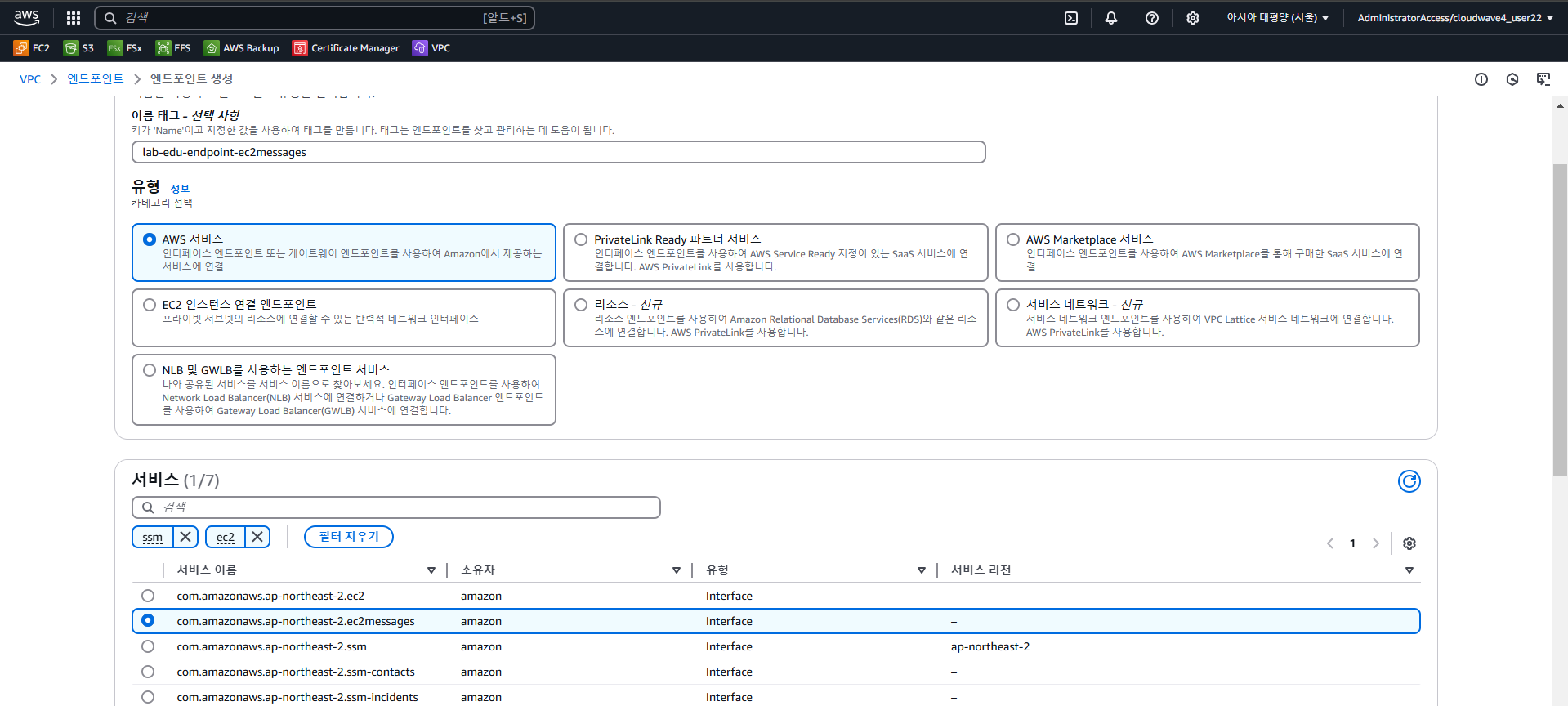The width and height of the screenshot is (1568, 706).
Task: Launch CloudShell terminal icon
Action: (1071, 17)
